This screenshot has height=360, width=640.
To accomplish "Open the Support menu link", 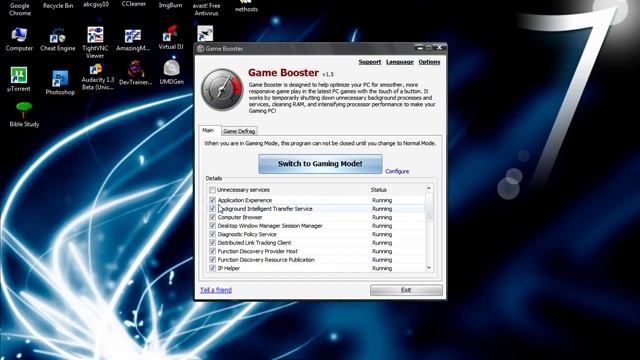I will pos(370,62).
